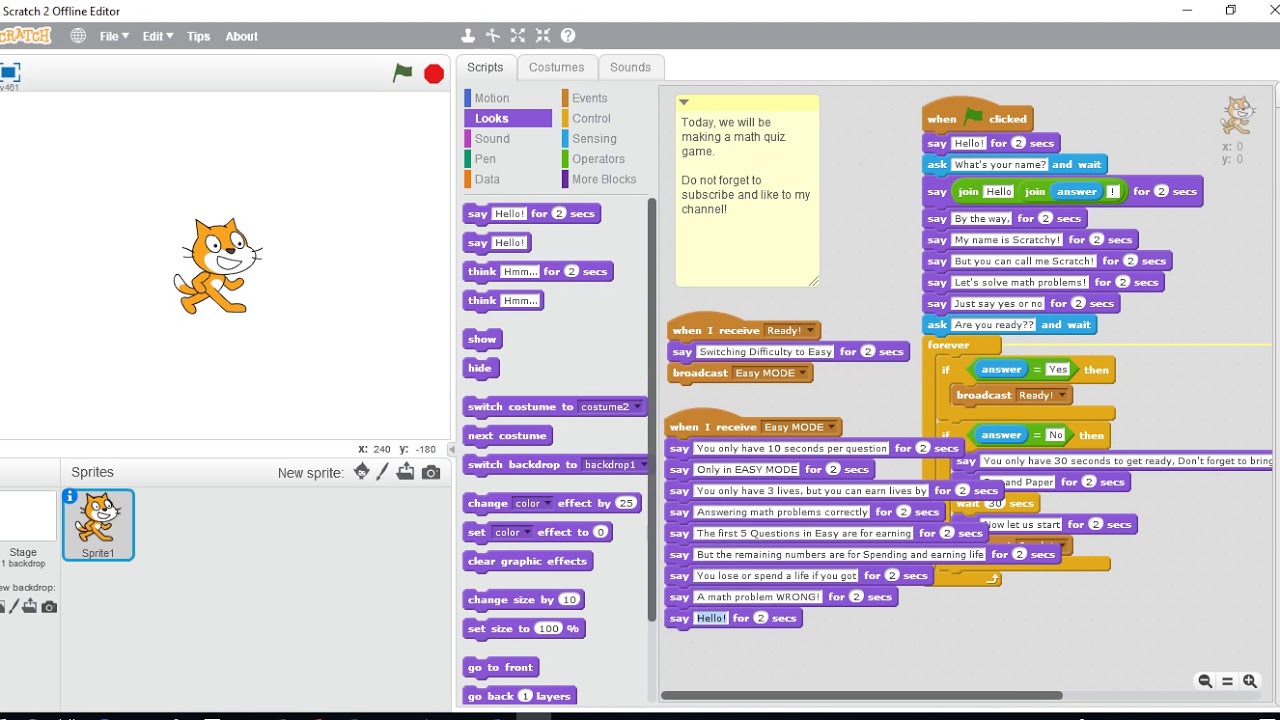The width and height of the screenshot is (1280, 720).
Task: Click the red stop sign button
Action: pos(434,74)
